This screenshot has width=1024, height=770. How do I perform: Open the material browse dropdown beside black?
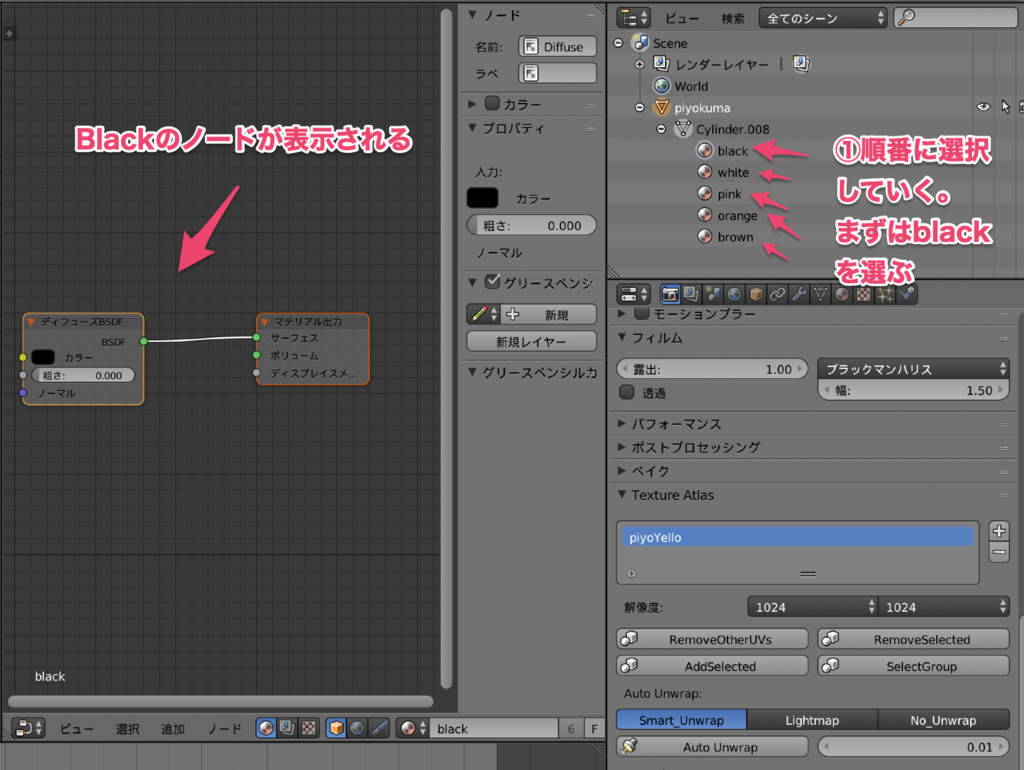(413, 728)
